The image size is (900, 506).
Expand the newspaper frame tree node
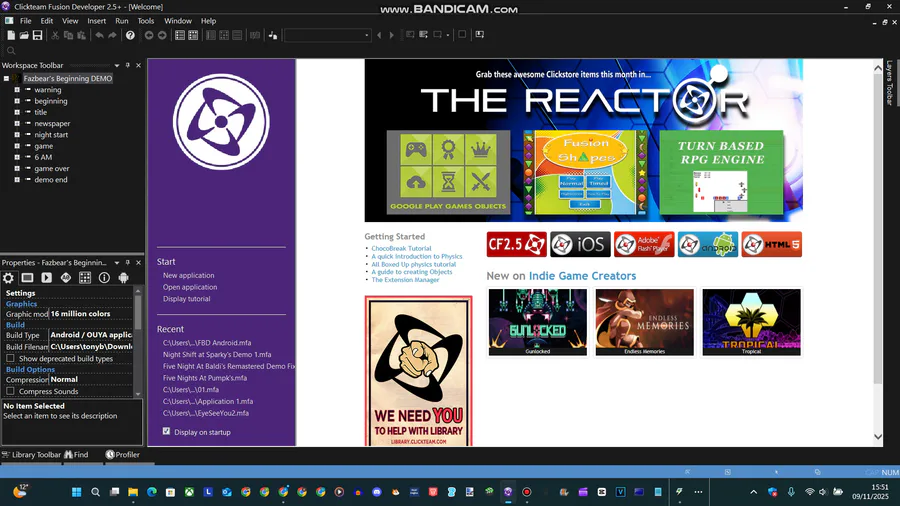(17, 123)
